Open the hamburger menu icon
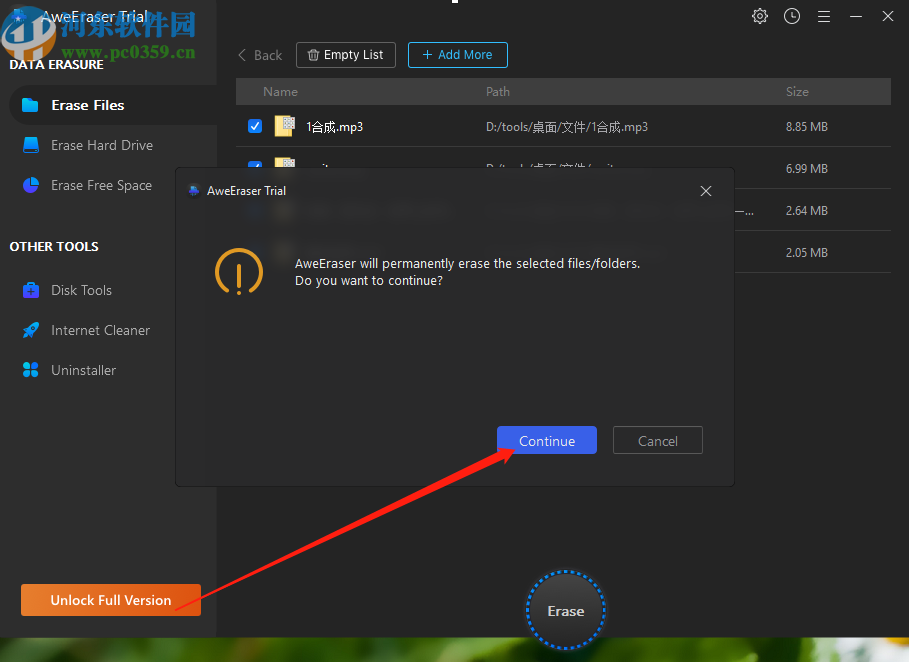The width and height of the screenshot is (909, 662). 824,16
